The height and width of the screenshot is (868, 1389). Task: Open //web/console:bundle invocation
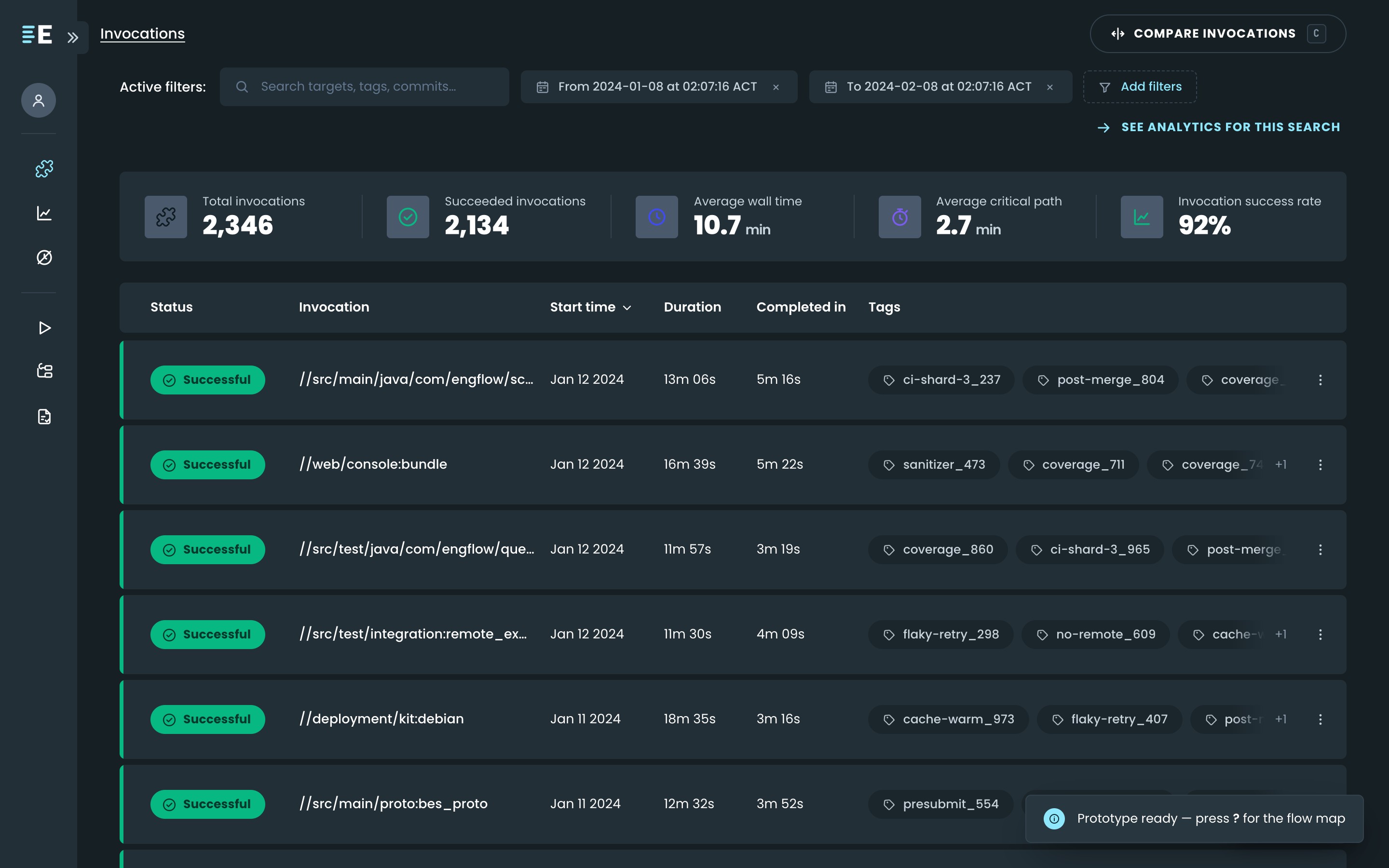373,464
